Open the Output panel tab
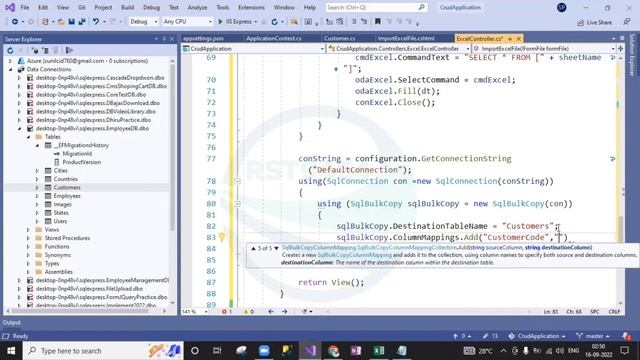This screenshot has width=640, height=360. click(11, 322)
